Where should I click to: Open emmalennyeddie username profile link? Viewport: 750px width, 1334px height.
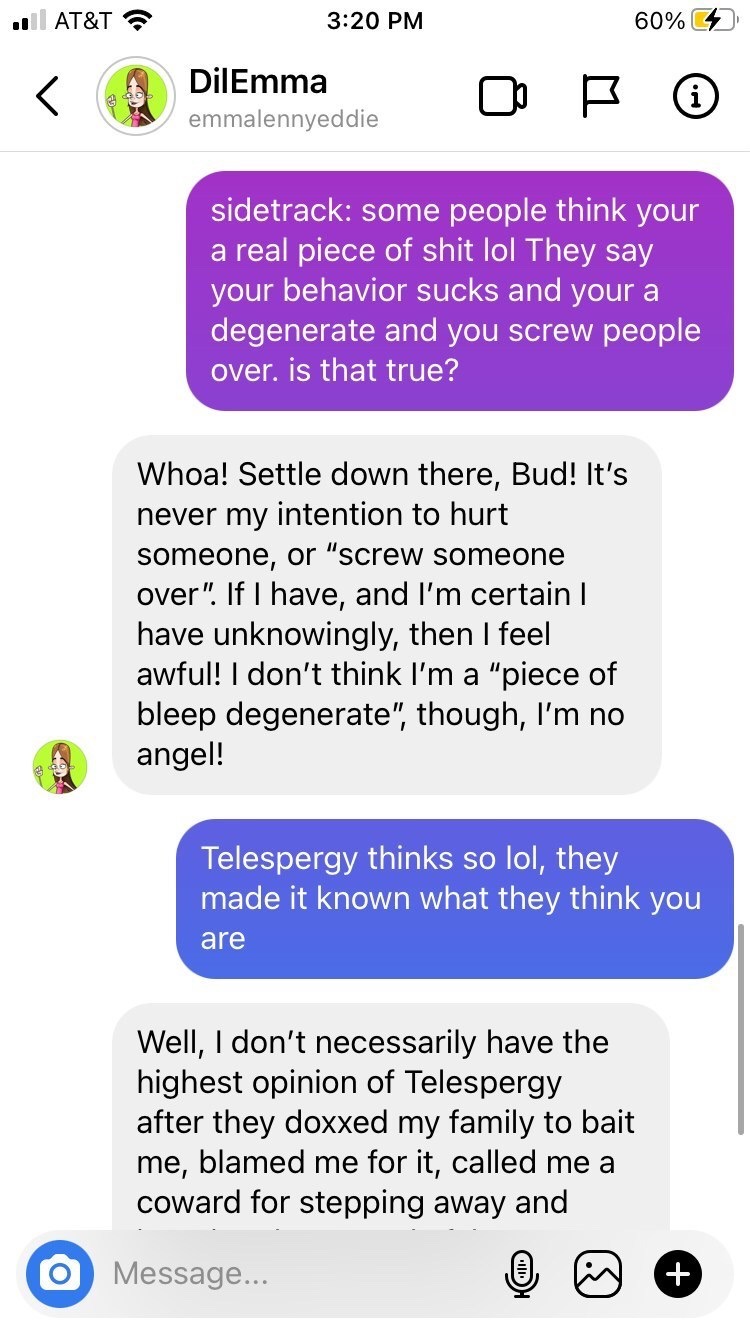click(x=284, y=119)
